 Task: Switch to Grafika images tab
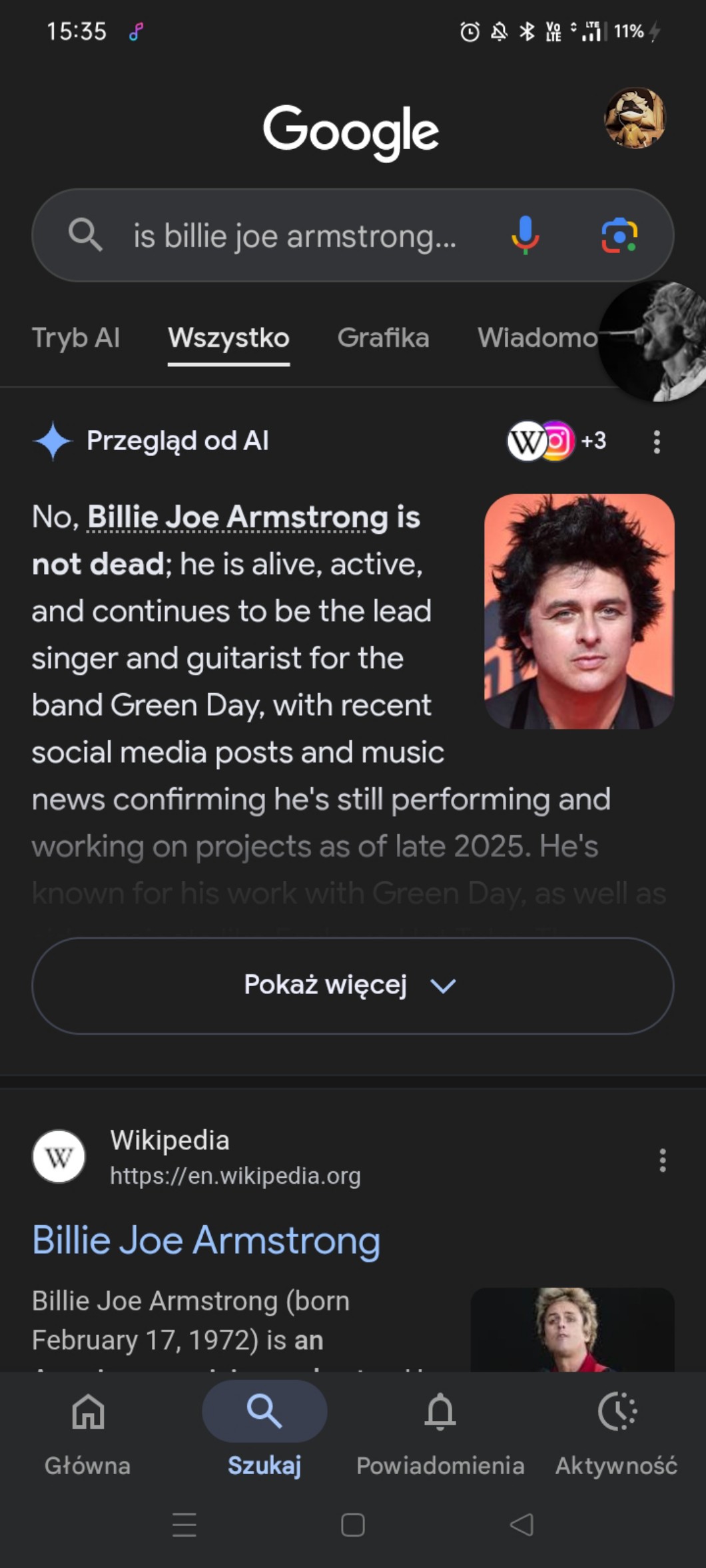pyautogui.click(x=383, y=338)
